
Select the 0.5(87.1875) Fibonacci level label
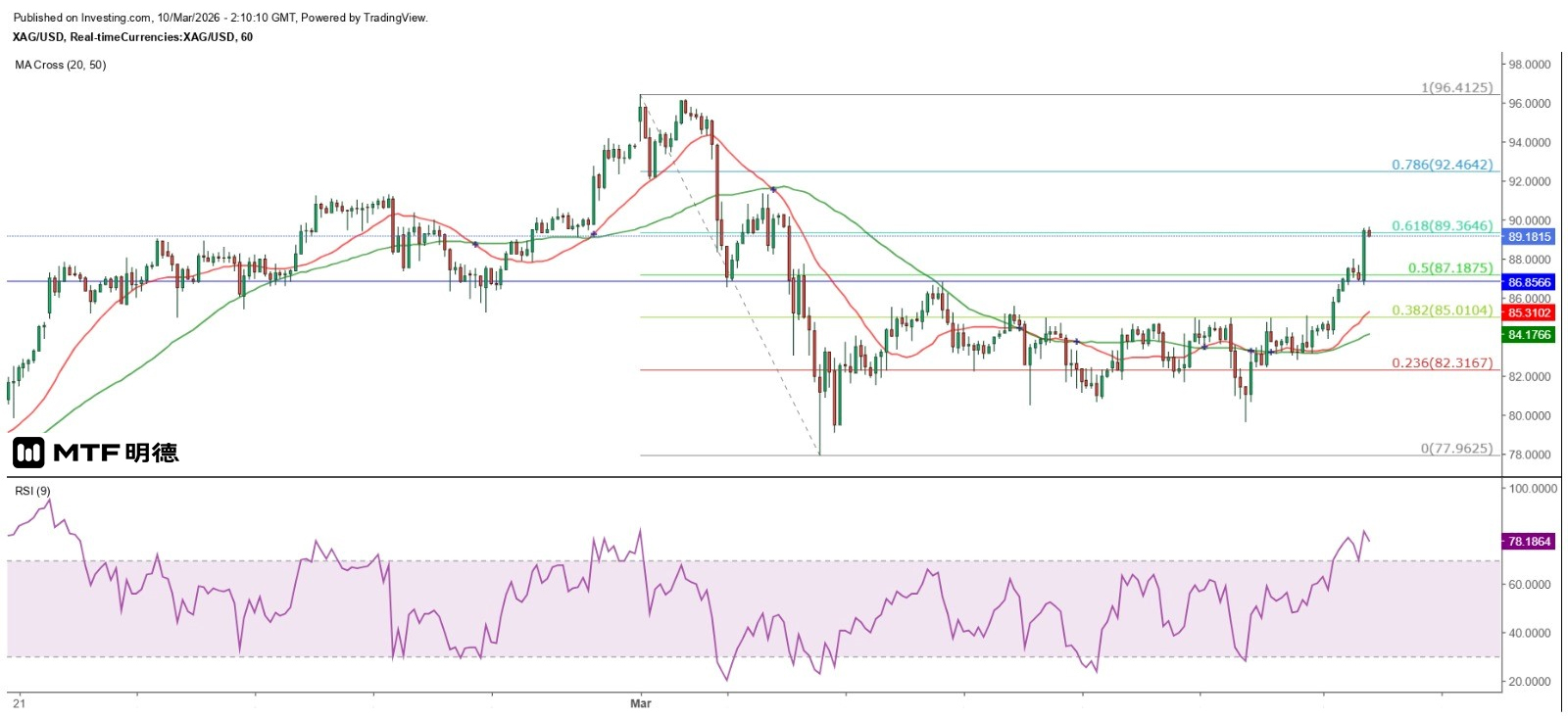coord(1449,267)
